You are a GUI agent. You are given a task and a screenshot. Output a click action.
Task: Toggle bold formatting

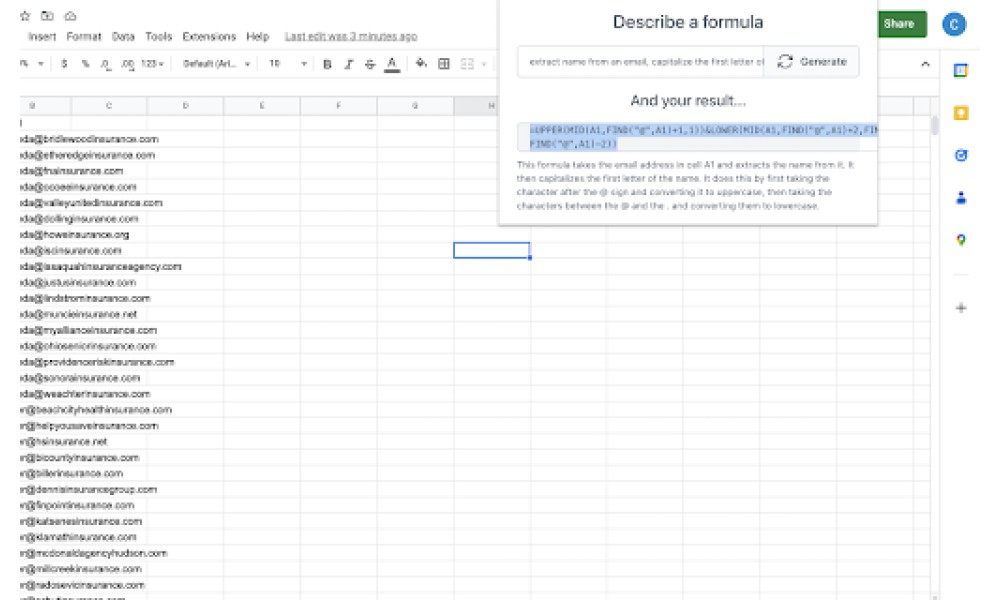click(x=327, y=64)
